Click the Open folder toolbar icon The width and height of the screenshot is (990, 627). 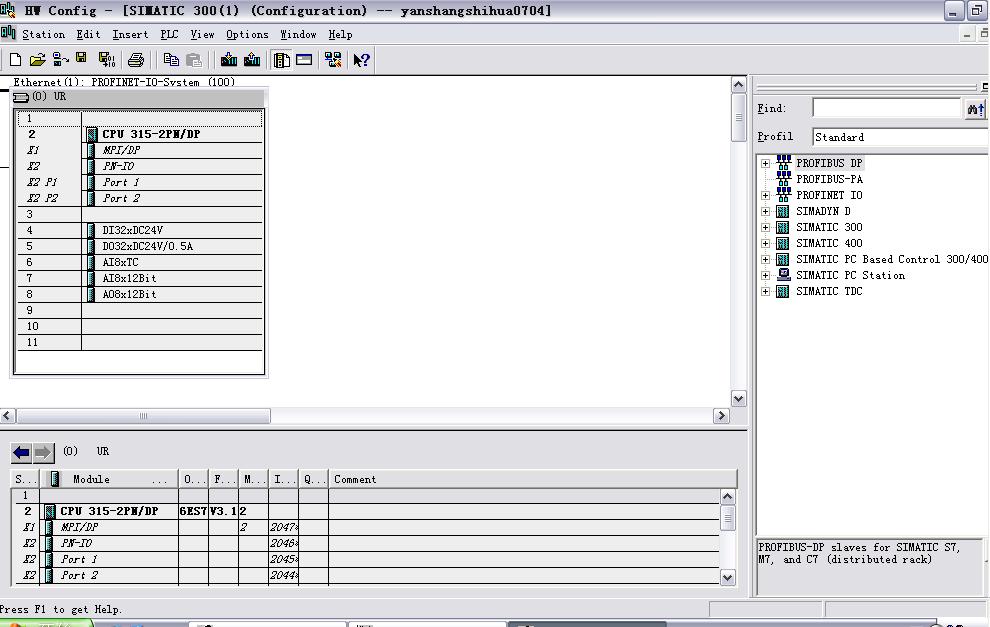point(38,60)
